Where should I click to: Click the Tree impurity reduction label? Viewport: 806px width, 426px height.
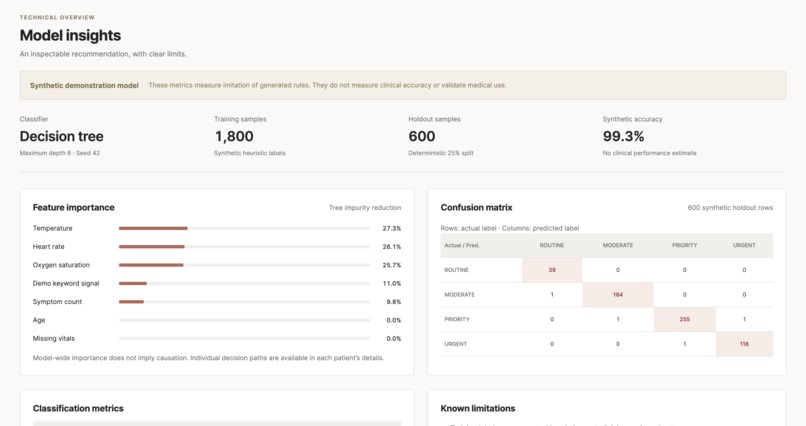point(365,208)
